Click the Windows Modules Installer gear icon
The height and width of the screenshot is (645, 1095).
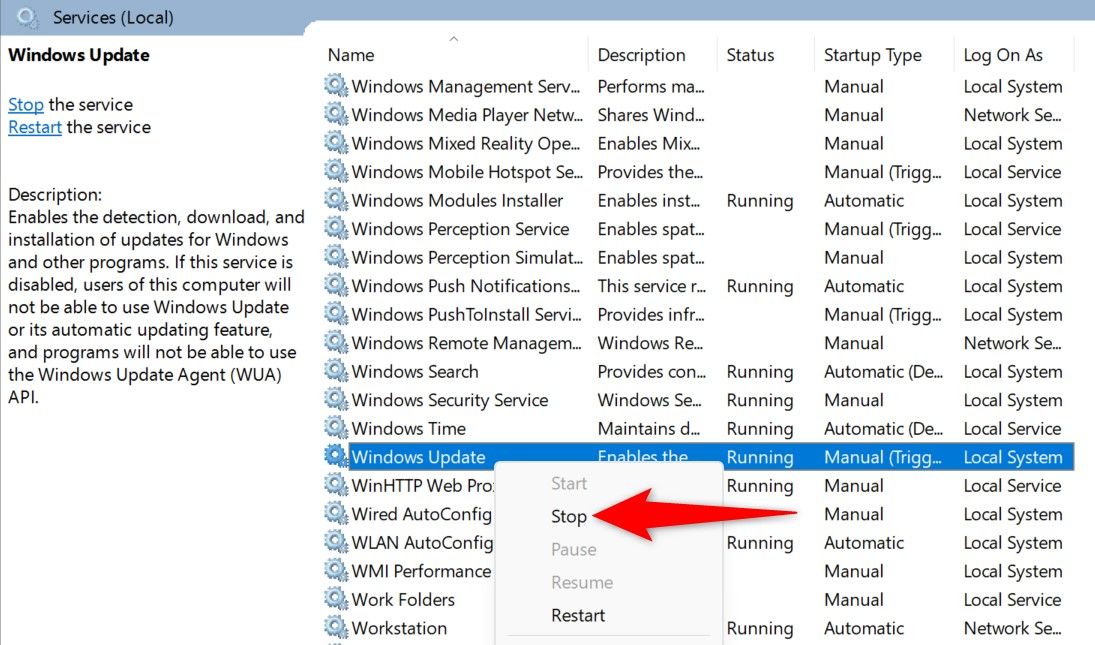click(334, 200)
